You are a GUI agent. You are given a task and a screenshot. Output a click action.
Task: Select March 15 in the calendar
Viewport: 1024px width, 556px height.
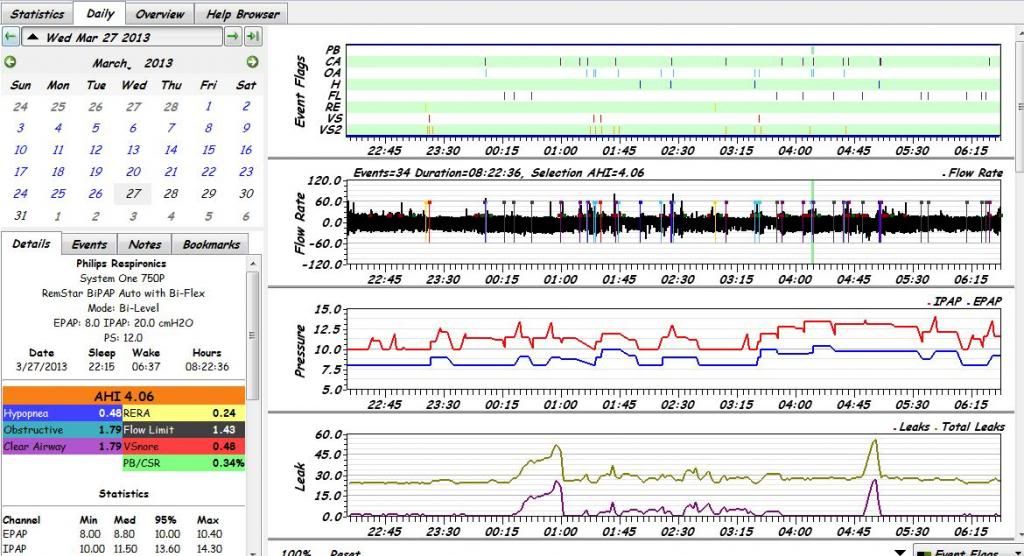[x=208, y=150]
